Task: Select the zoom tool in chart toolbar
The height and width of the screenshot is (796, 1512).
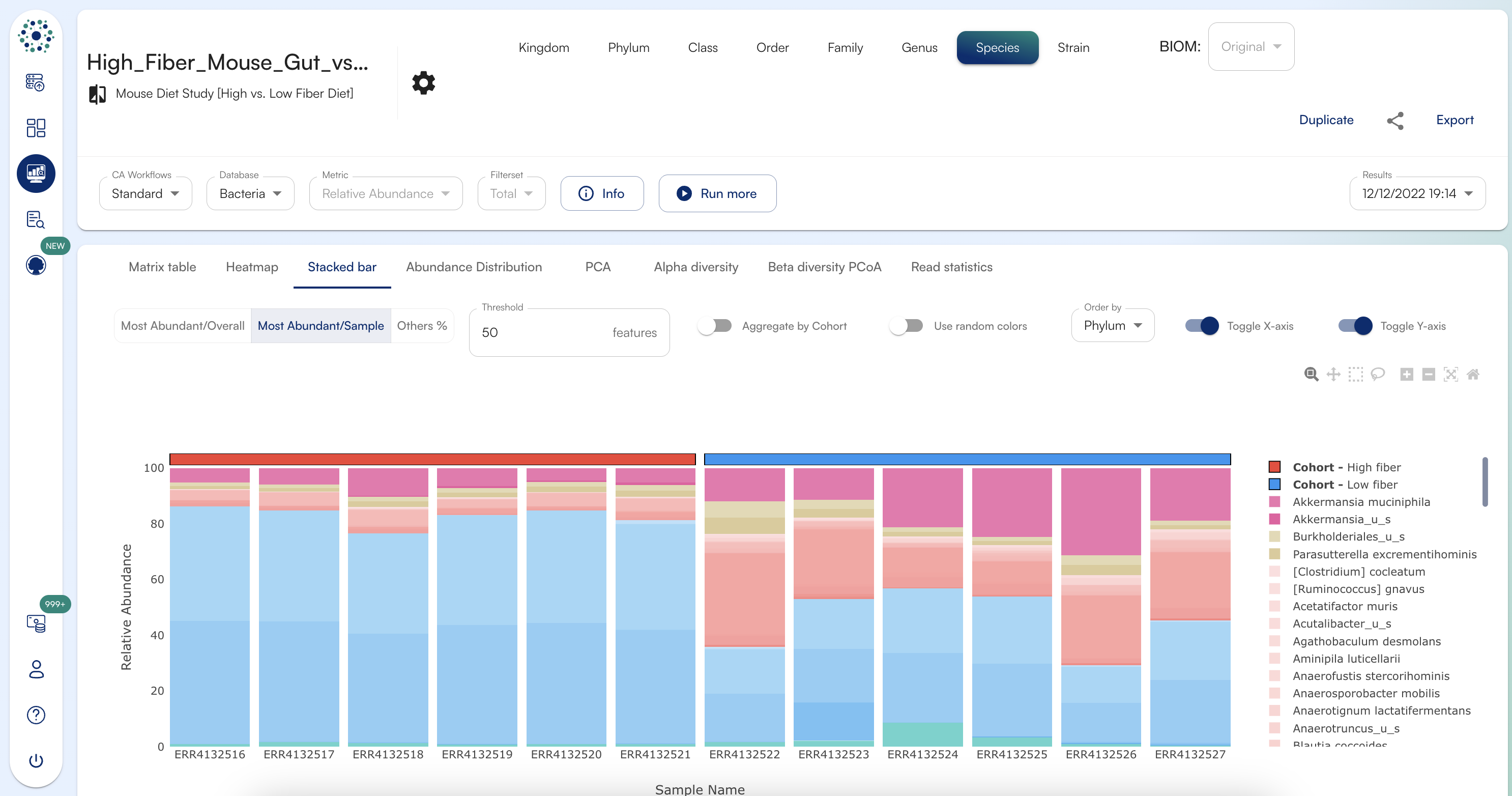Action: 1311,374
